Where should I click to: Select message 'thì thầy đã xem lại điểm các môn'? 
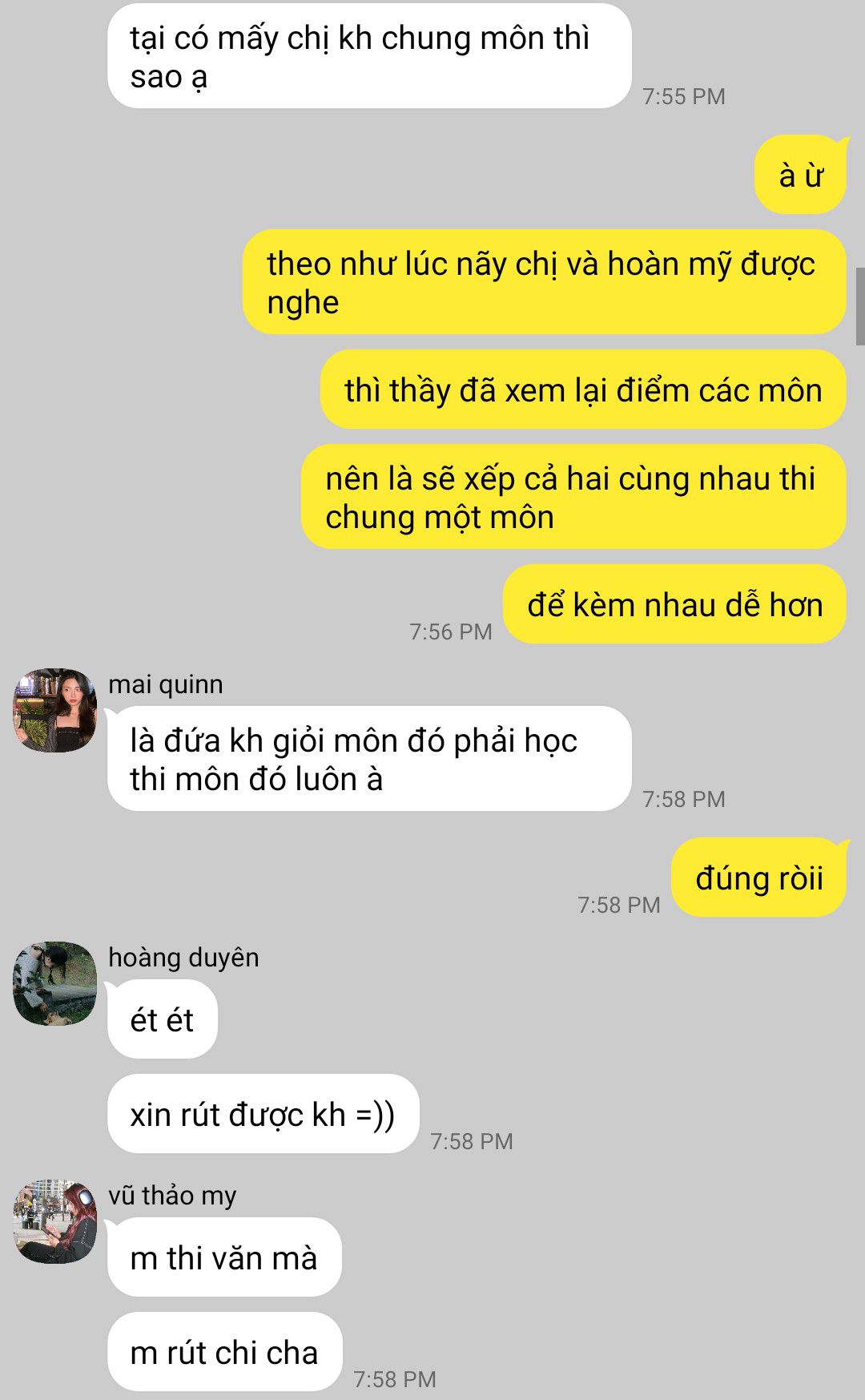coord(583,389)
